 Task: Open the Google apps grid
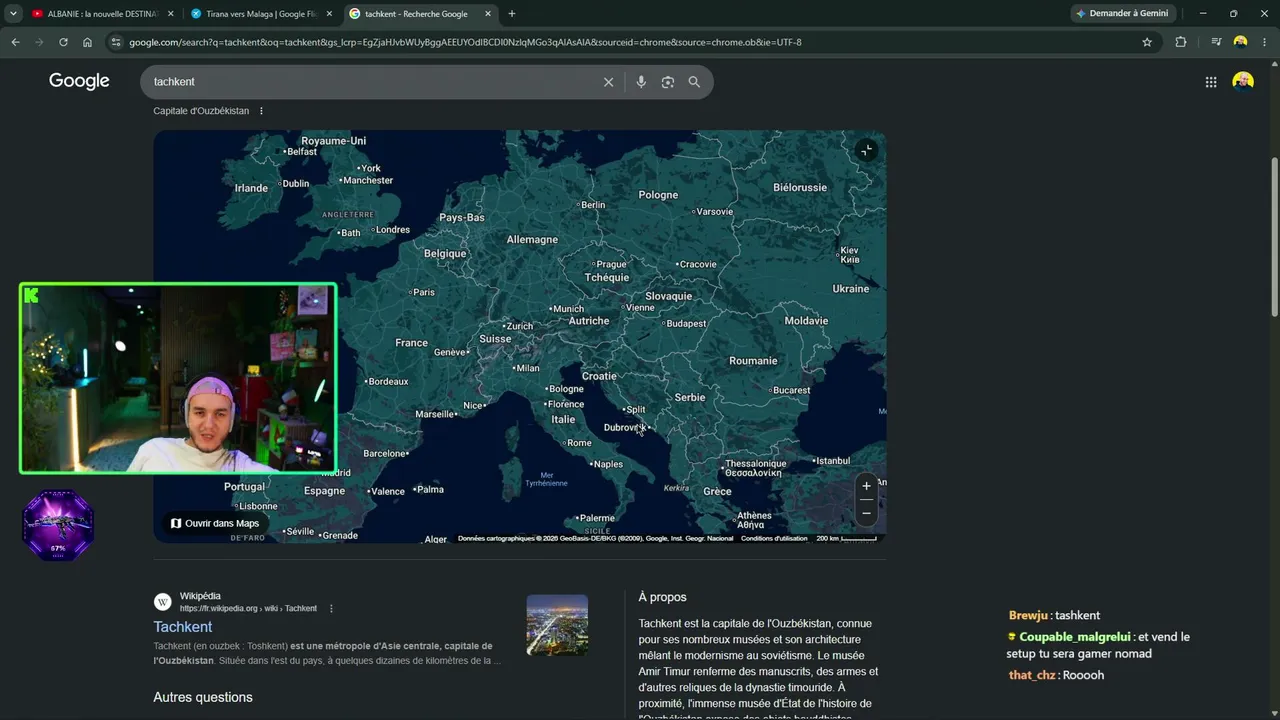point(1211,82)
